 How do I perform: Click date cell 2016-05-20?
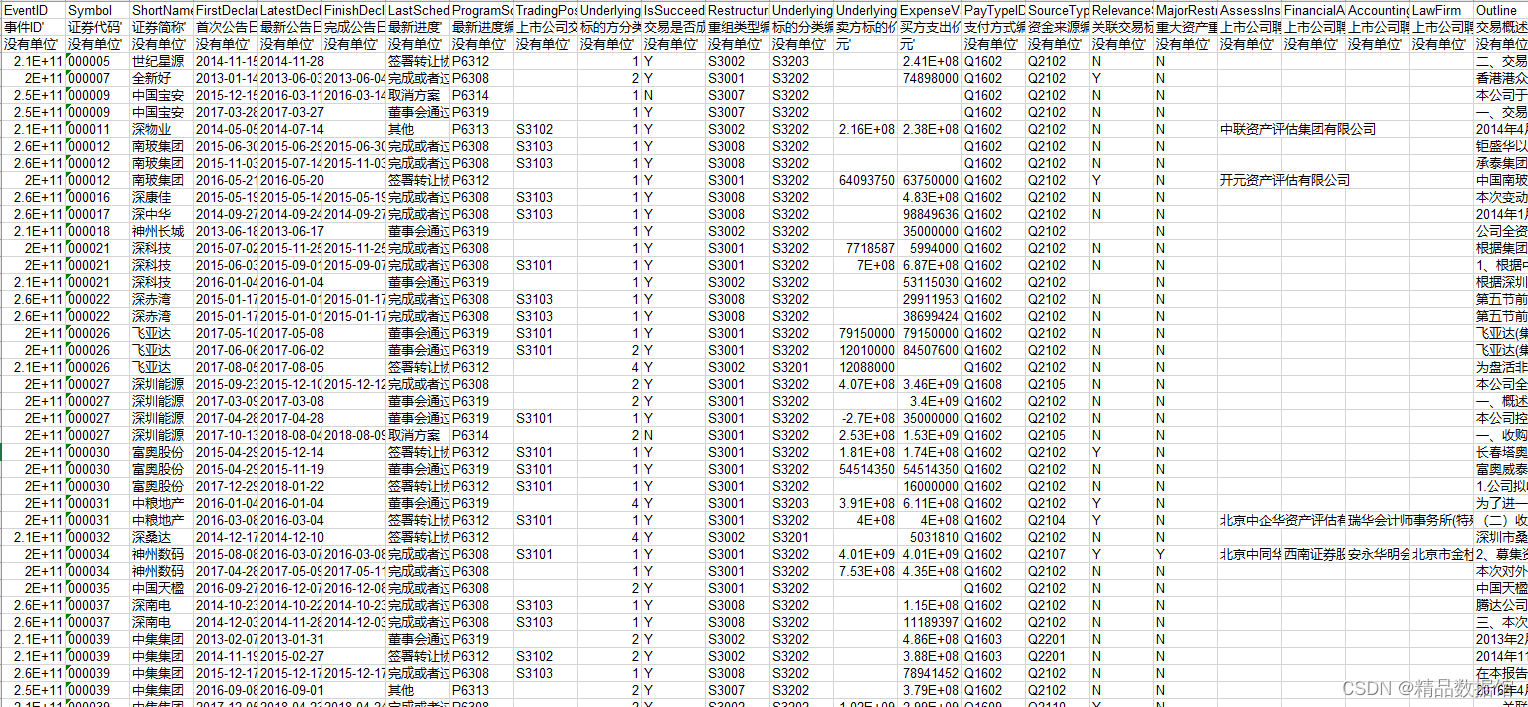click(x=289, y=180)
